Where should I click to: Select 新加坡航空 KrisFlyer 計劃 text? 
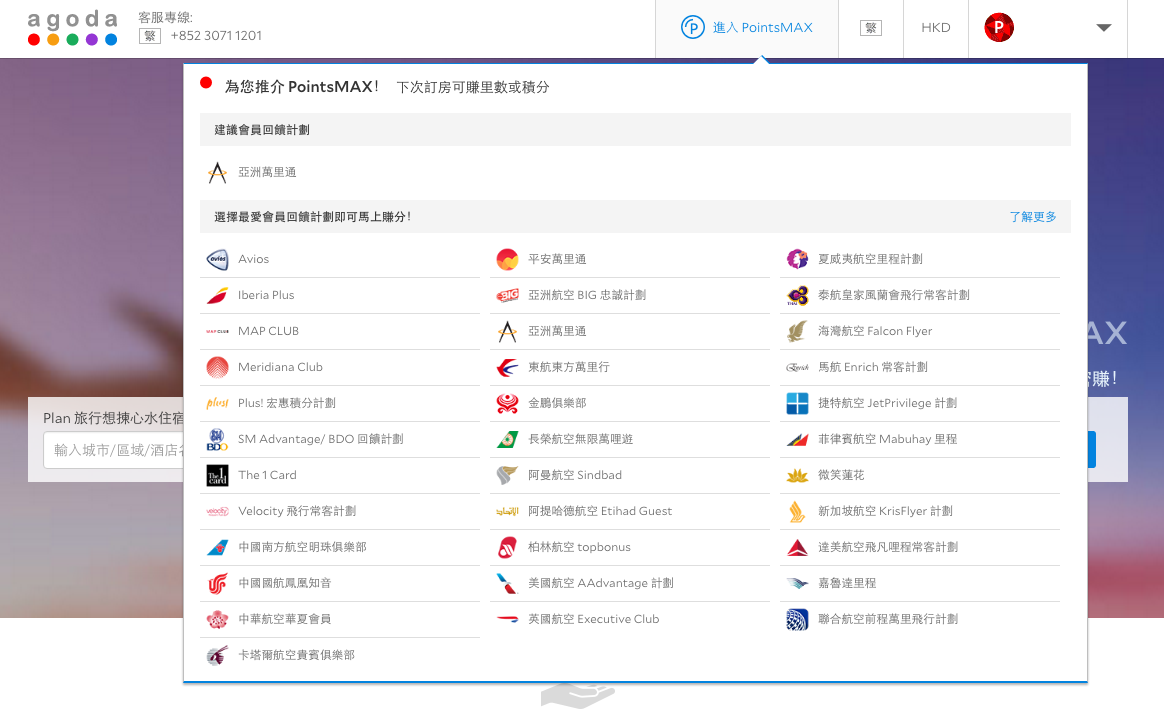(x=885, y=511)
